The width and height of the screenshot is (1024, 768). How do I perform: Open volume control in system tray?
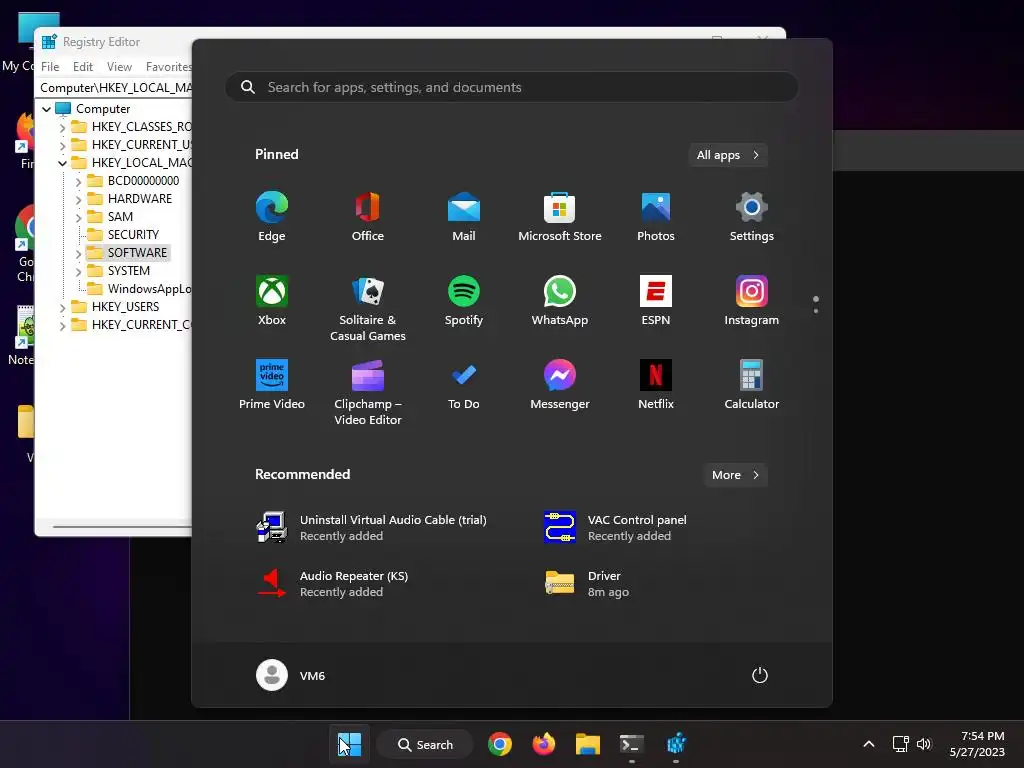(924, 744)
